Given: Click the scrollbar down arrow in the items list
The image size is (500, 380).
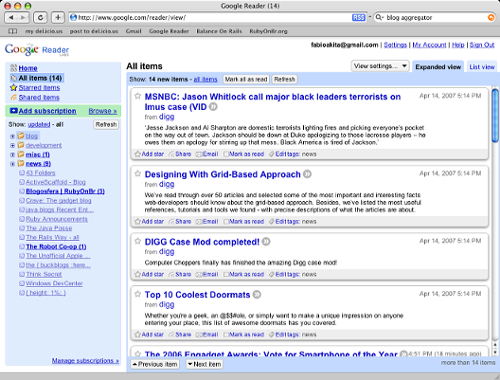Looking at the screenshot, I should 495,352.
